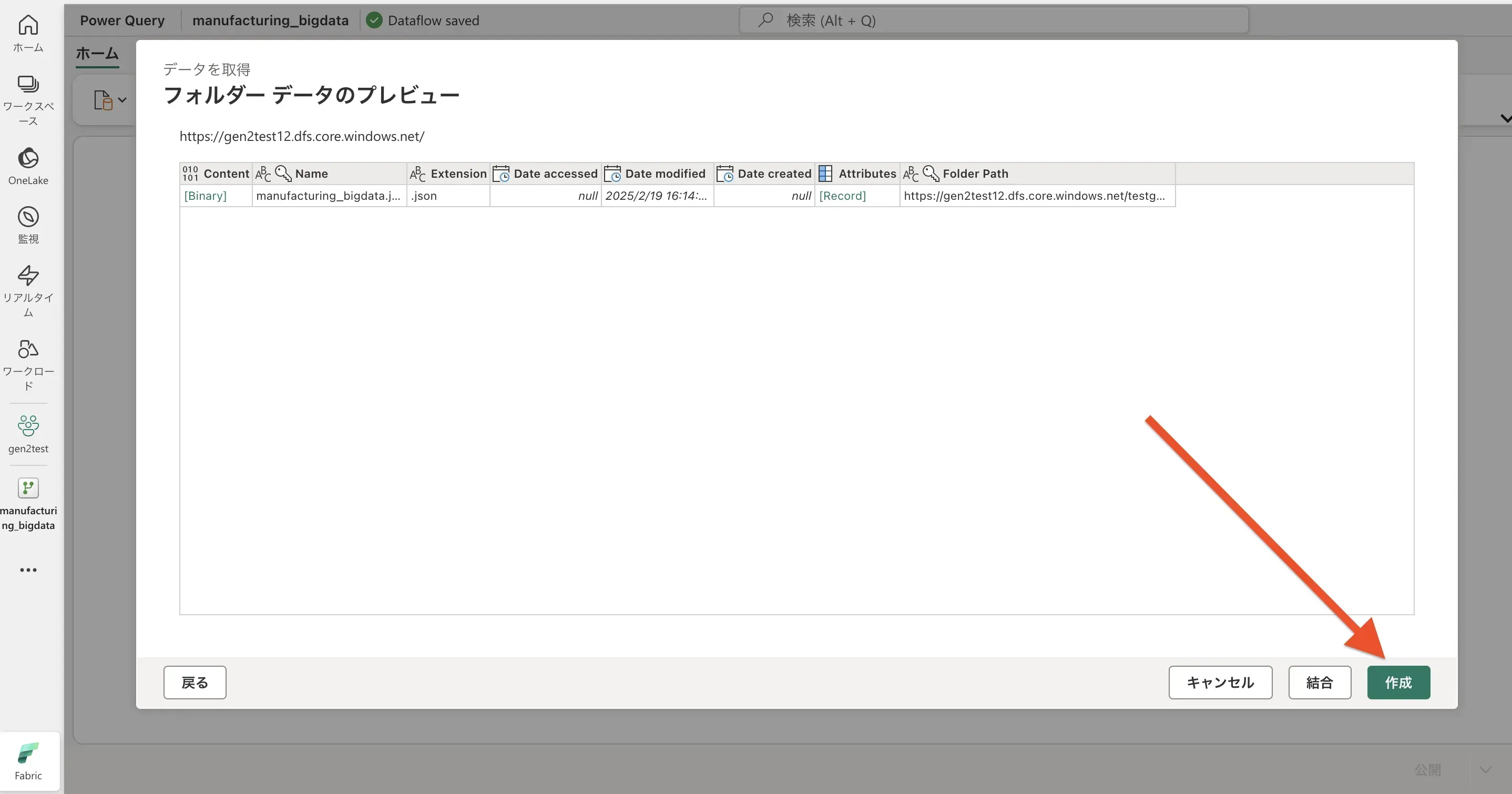Expand the get data dropdown arrow
The image size is (1512, 794).
click(x=122, y=100)
